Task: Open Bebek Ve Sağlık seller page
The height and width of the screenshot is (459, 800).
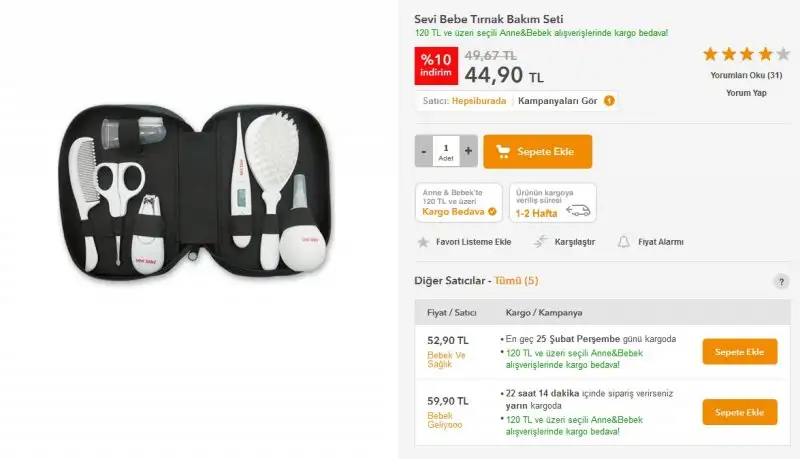Action: click(446, 360)
